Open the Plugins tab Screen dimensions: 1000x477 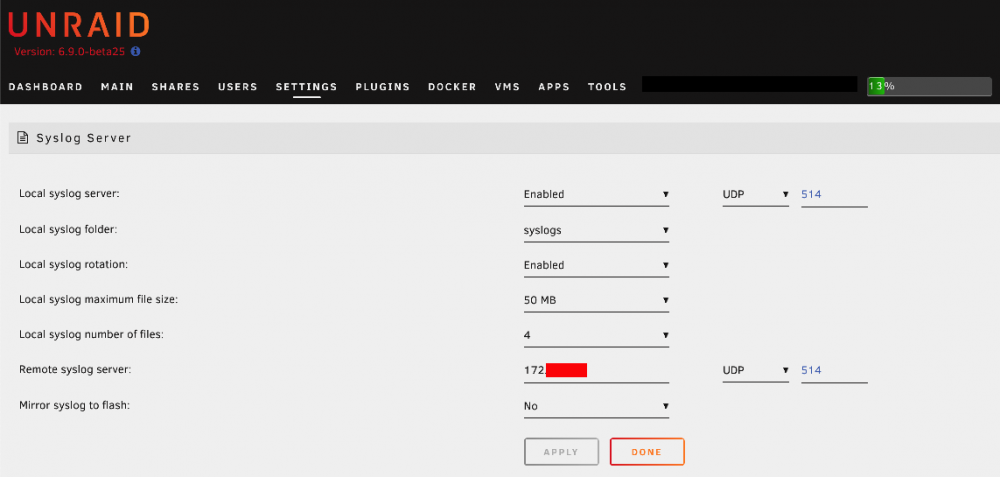coord(383,87)
